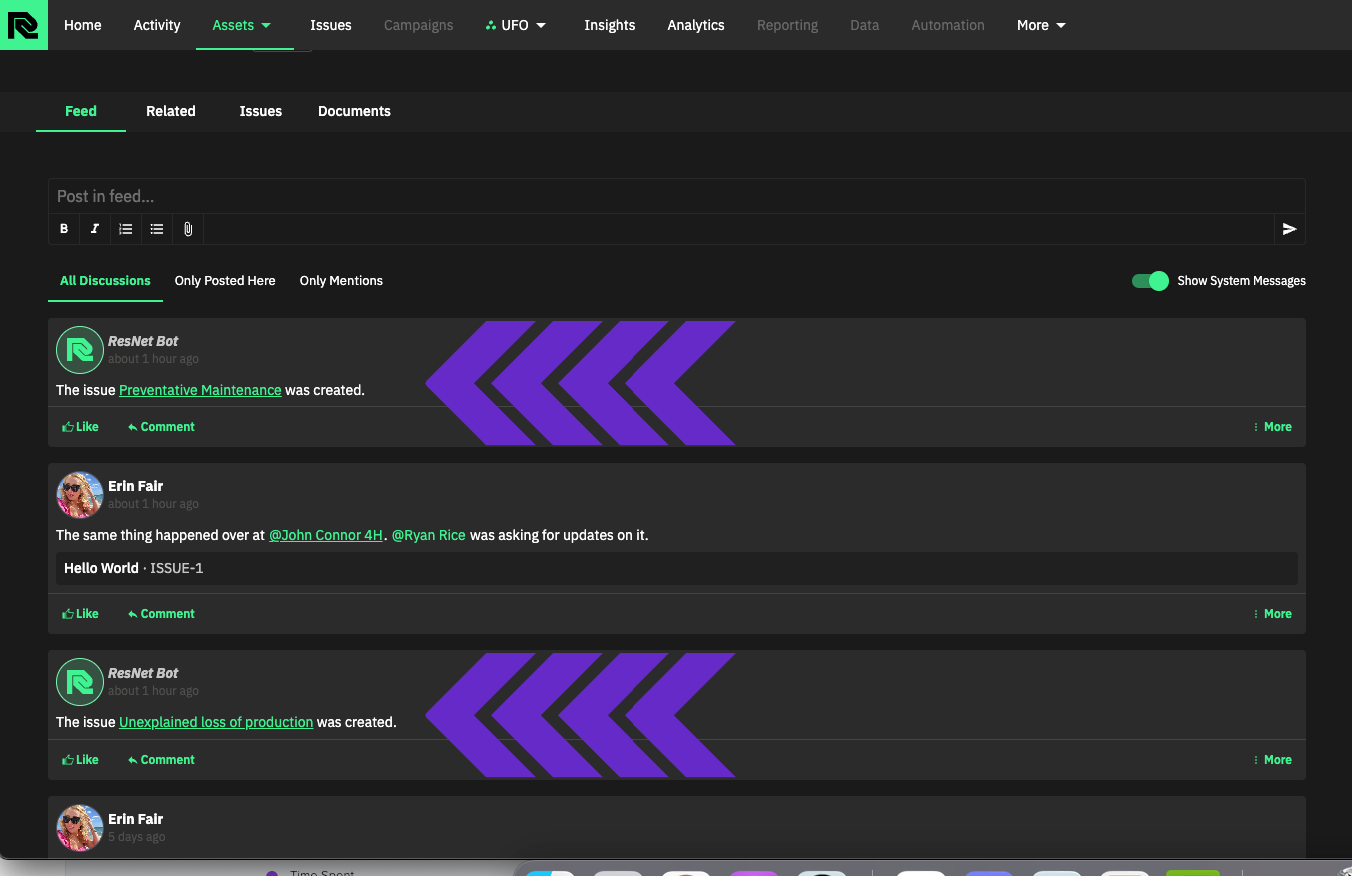Focus the Post in feed text field

pyautogui.click(x=677, y=196)
